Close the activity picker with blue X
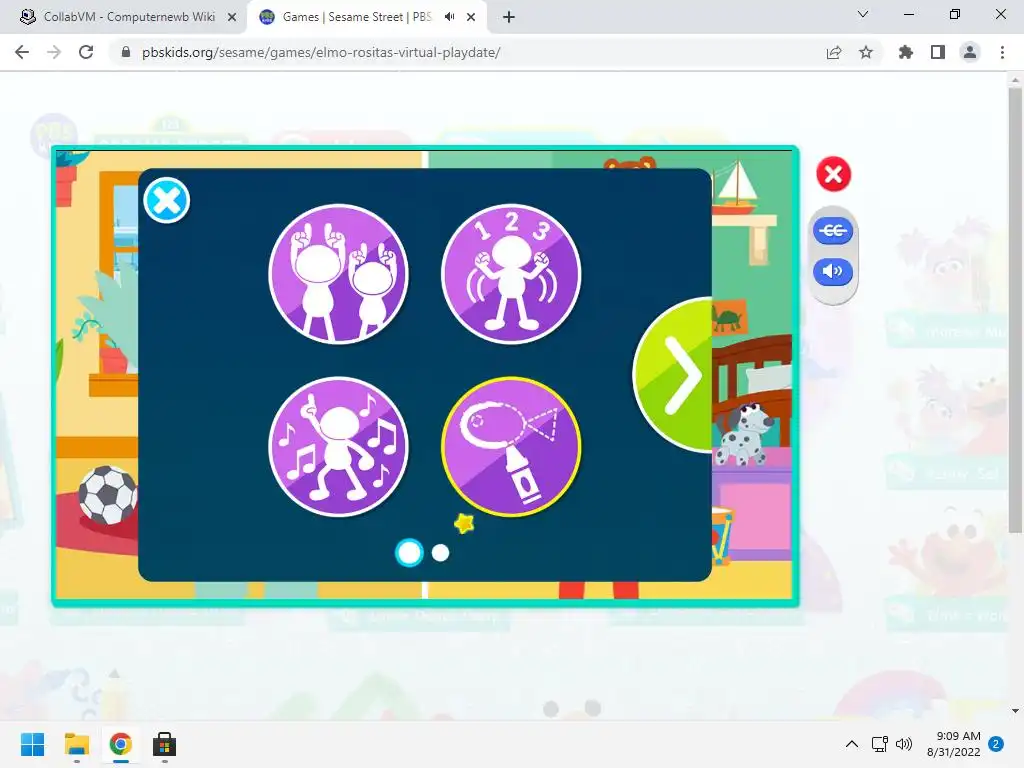 pos(167,200)
